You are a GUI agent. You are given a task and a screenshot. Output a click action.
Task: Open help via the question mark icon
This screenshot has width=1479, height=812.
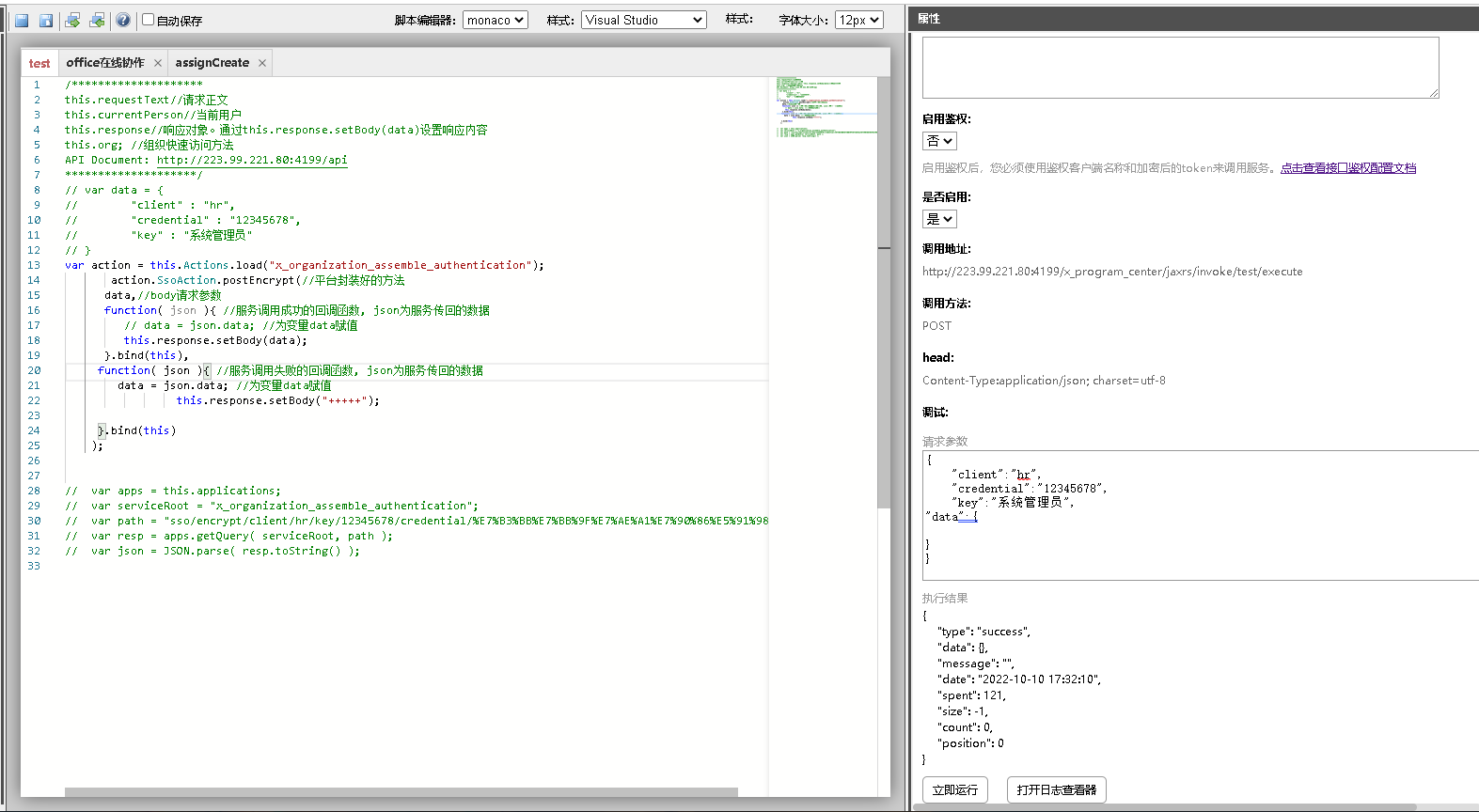(123, 20)
